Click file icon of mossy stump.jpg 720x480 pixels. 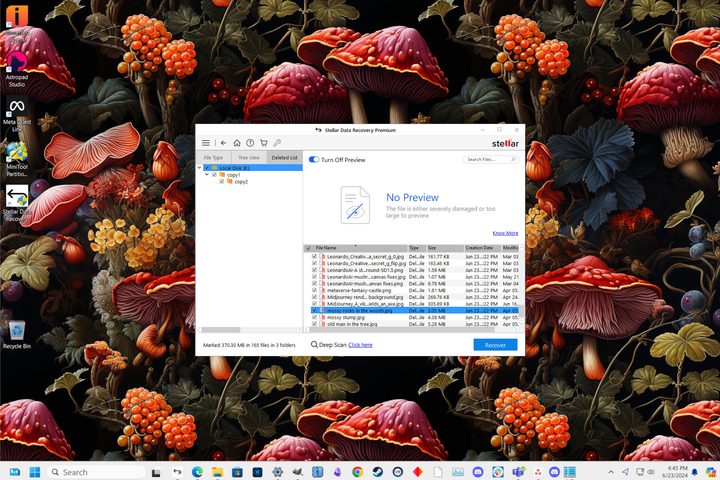[323, 317]
